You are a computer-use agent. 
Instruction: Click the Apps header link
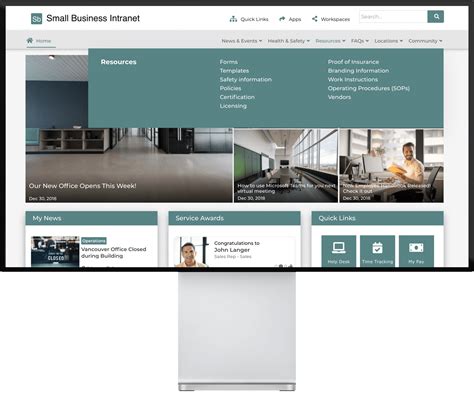coord(295,19)
